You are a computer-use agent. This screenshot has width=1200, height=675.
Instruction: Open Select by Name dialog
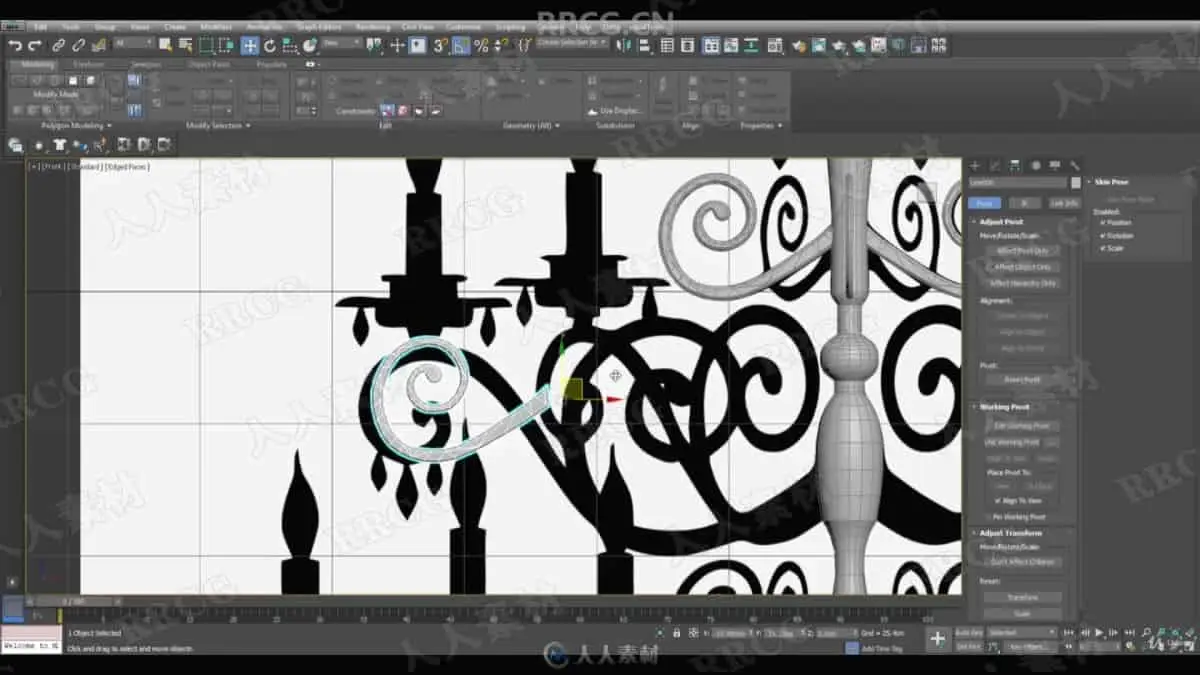coord(185,45)
